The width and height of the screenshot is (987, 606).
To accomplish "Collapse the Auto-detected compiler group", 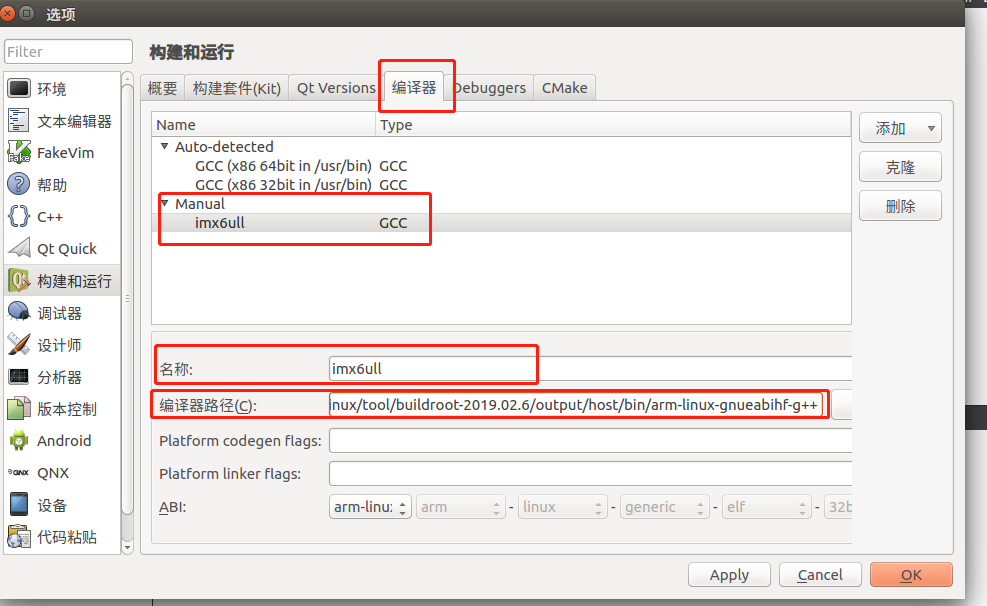I will pos(163,146).
